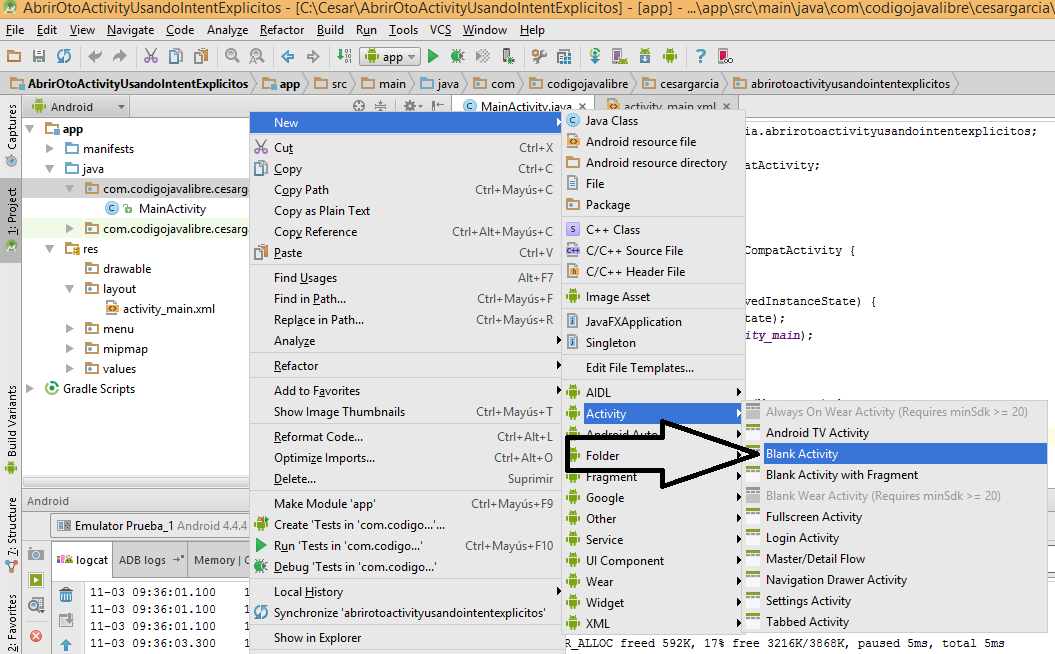1055x654 pixels.
Task: Click the SDK Manager toolbar icon
Action: [645, 57]
